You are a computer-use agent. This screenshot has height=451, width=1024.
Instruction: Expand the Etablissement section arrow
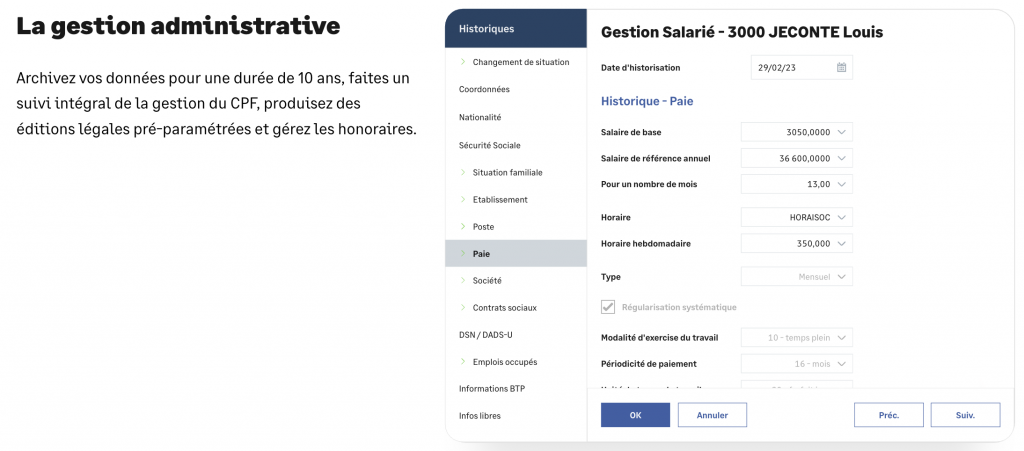(x=463, y=199)
